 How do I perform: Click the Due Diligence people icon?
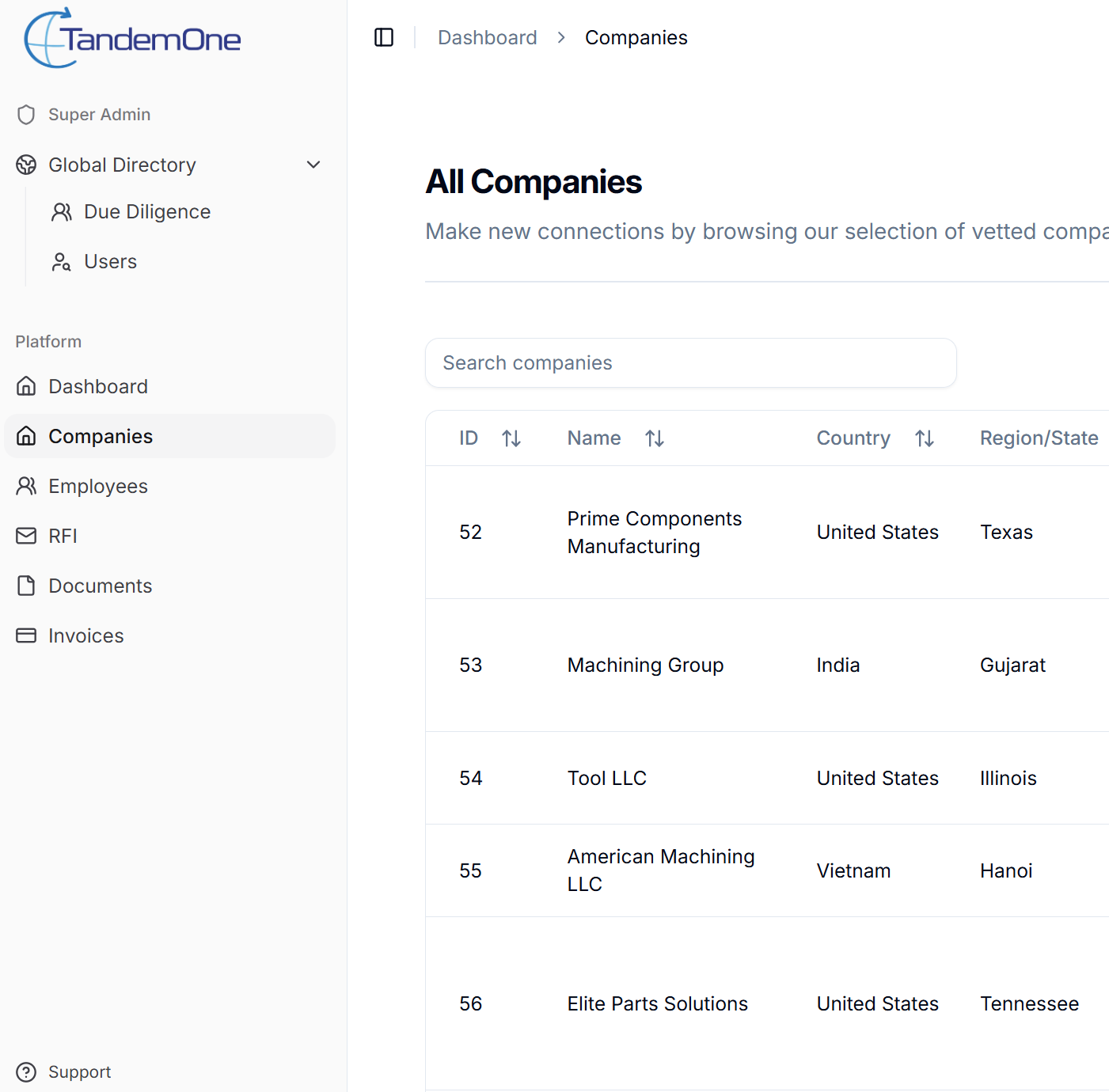coord(62,211)
